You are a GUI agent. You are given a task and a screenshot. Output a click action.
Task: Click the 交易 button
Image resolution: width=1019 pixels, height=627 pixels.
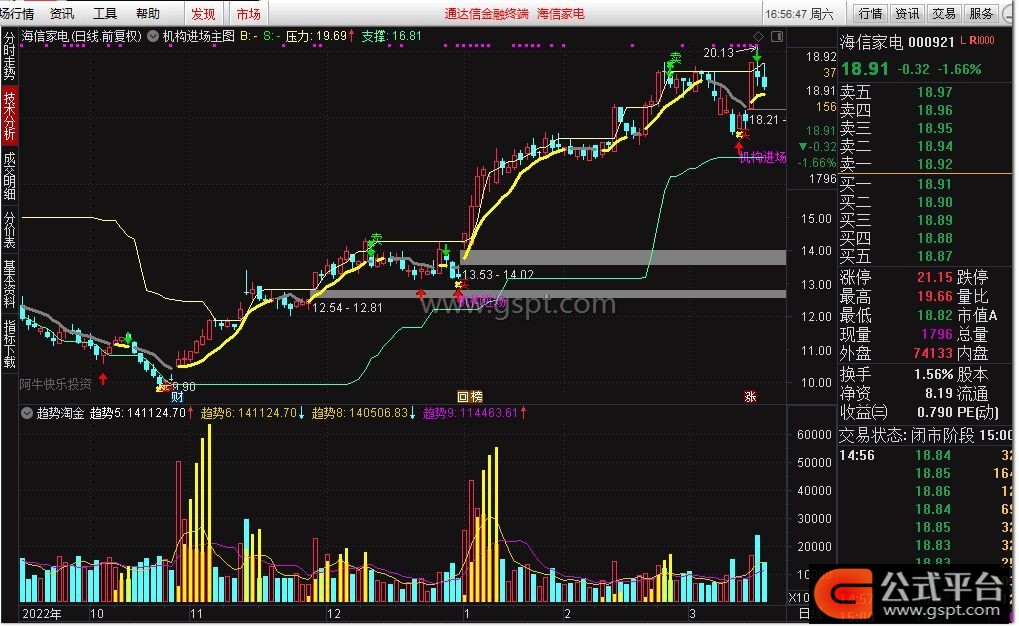coord(944,14)
